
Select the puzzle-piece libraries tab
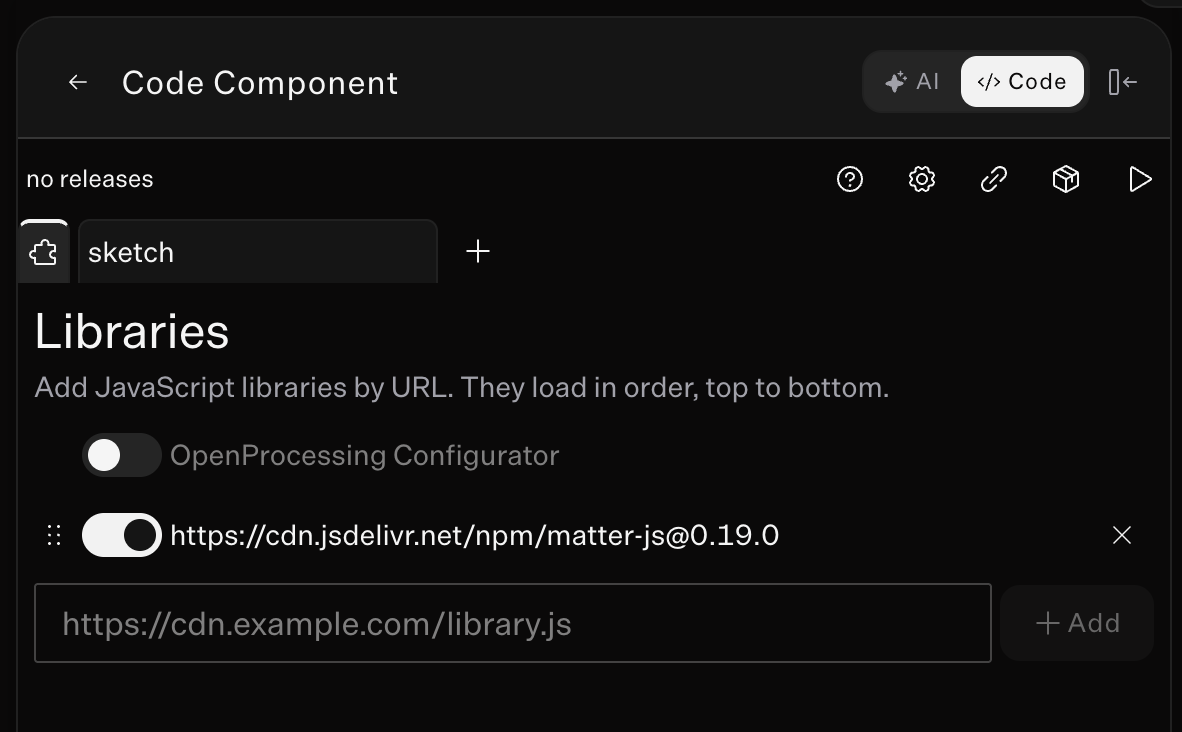[x=44, y=252]
